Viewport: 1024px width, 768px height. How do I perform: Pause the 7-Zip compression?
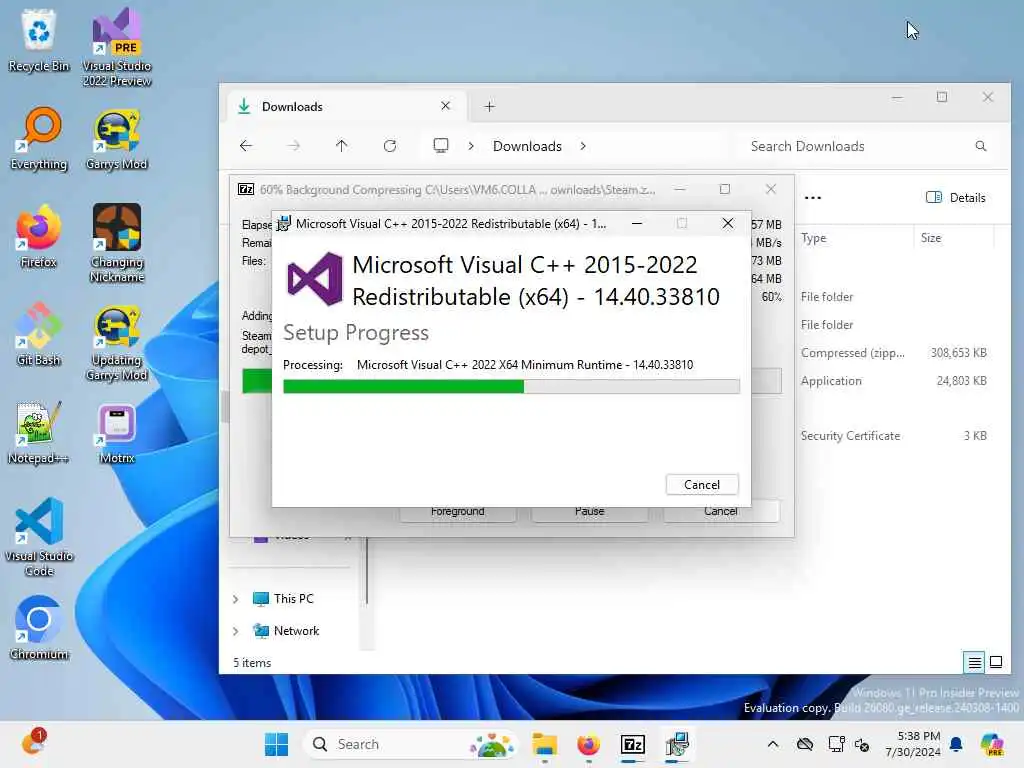(590, 511)
